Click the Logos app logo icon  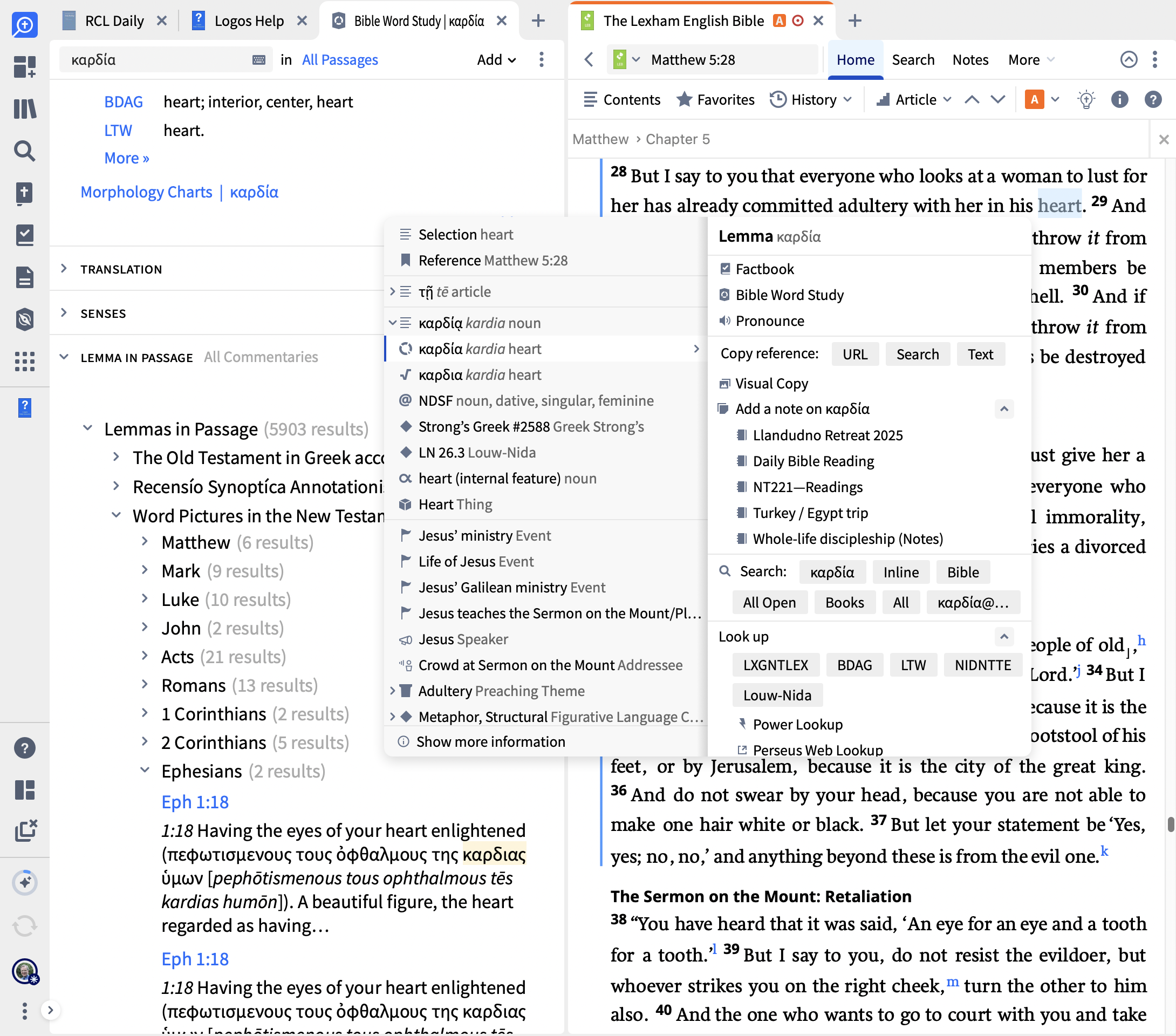pos(25,25)
